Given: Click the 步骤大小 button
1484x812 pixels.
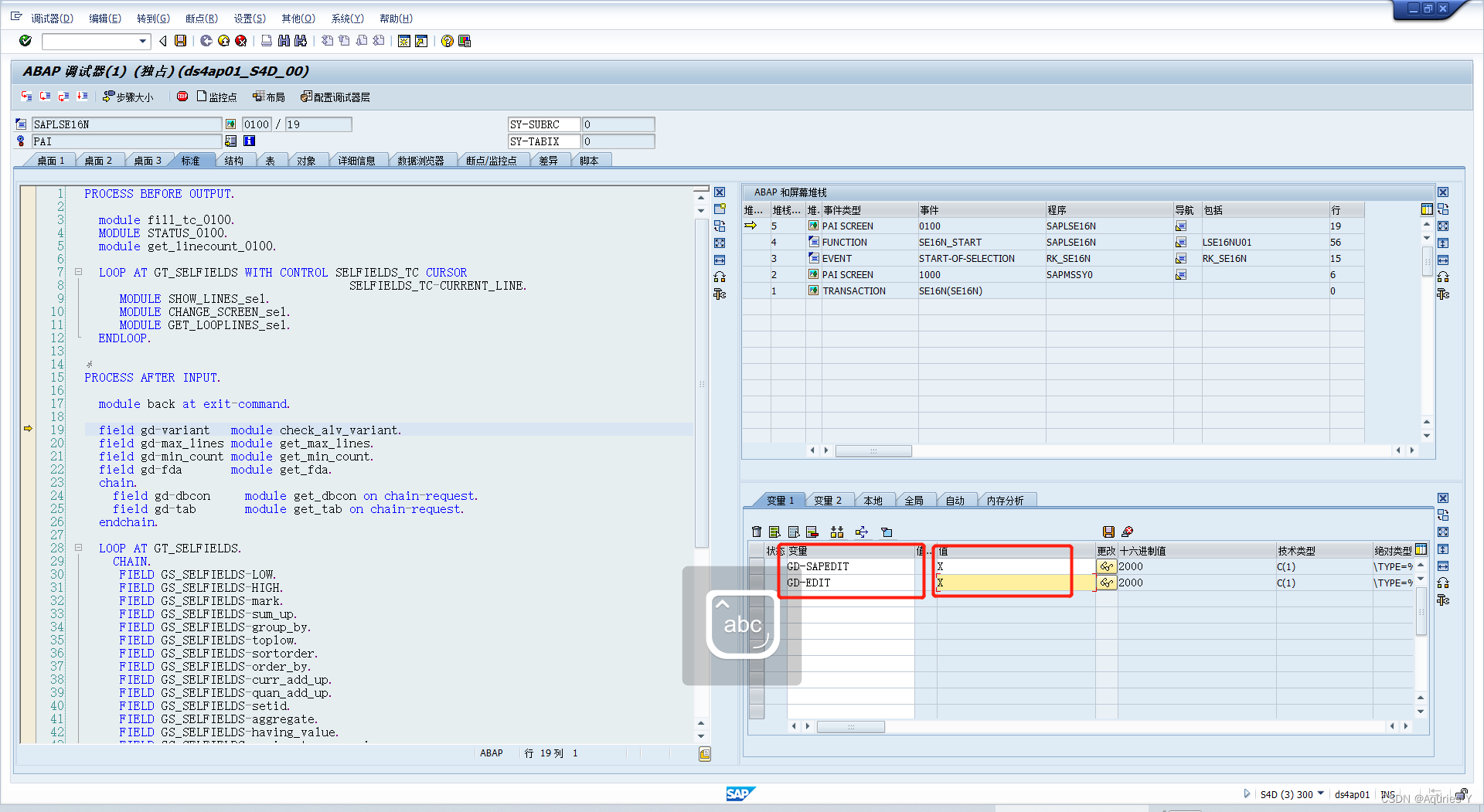Looking at the screenshot, I should point(128,97).
